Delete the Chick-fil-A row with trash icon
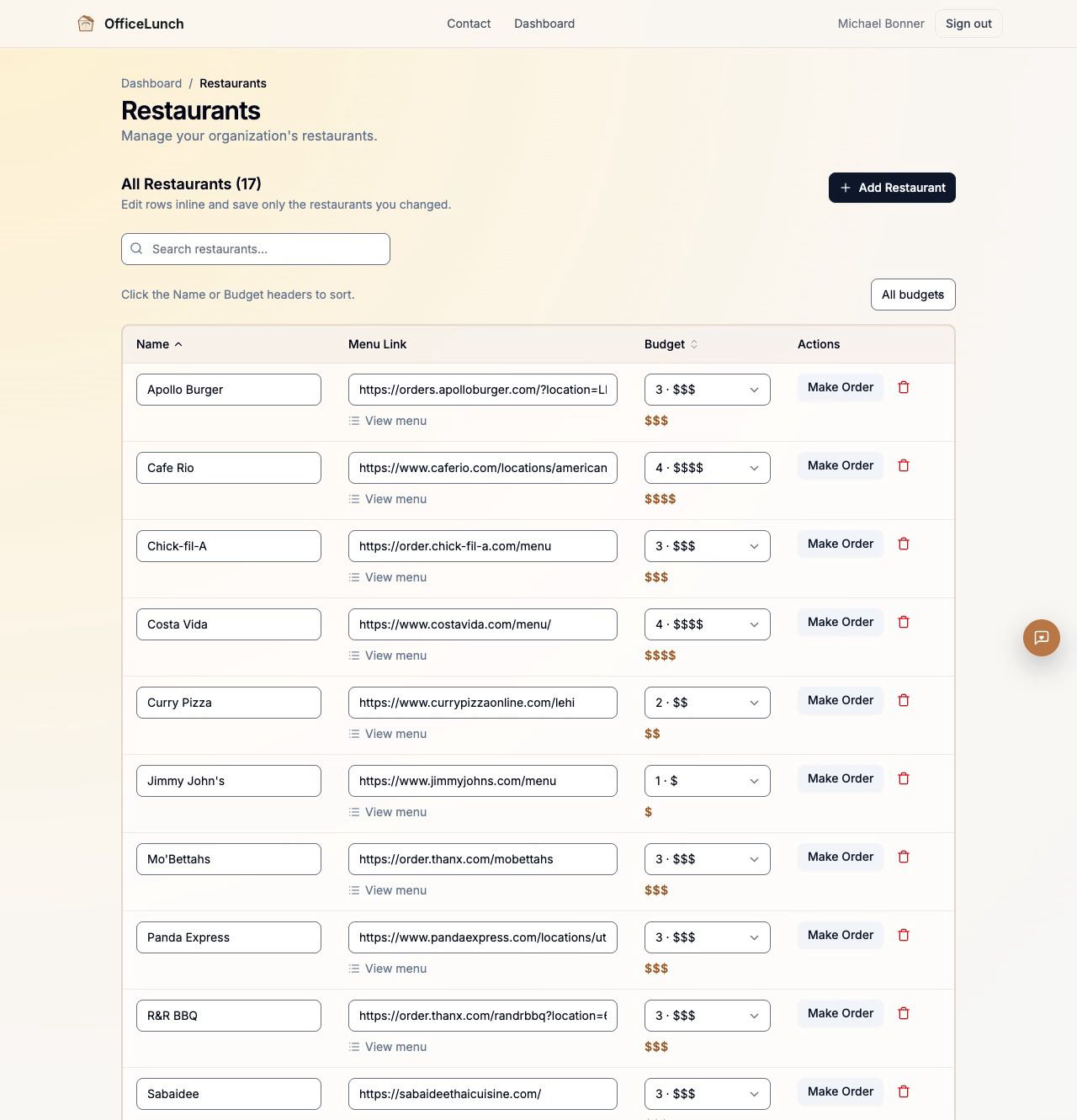 click(x=904, y=544)
